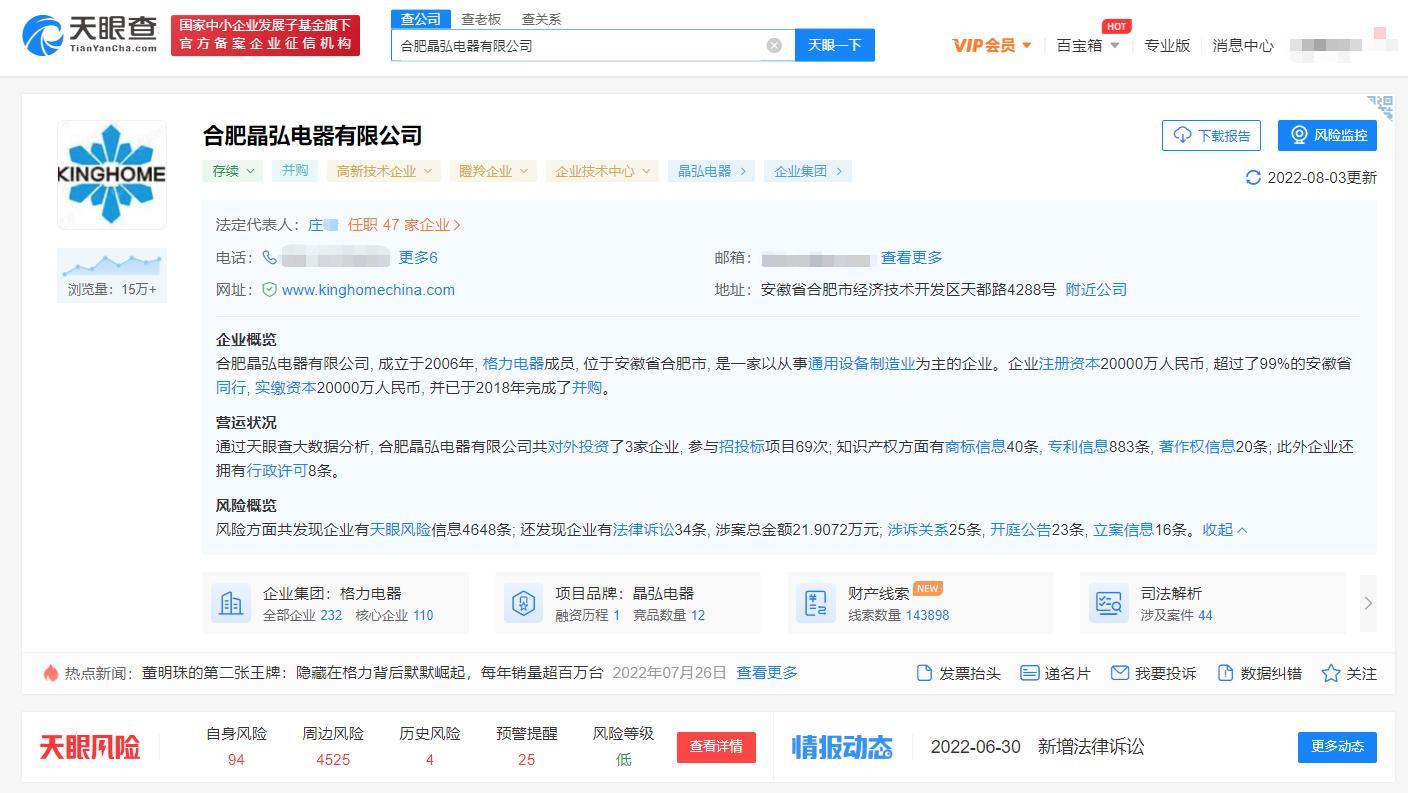Viewport: 1408px width, 793px height.
Task: Collapse the overview with 收起
Action: (x=1225, y=529)
